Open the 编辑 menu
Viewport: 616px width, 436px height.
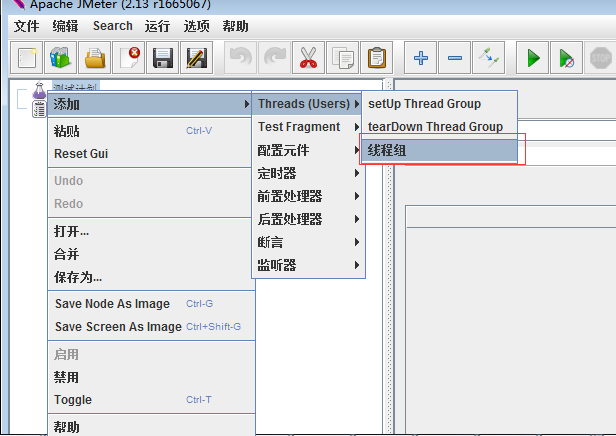coord(65,26)
